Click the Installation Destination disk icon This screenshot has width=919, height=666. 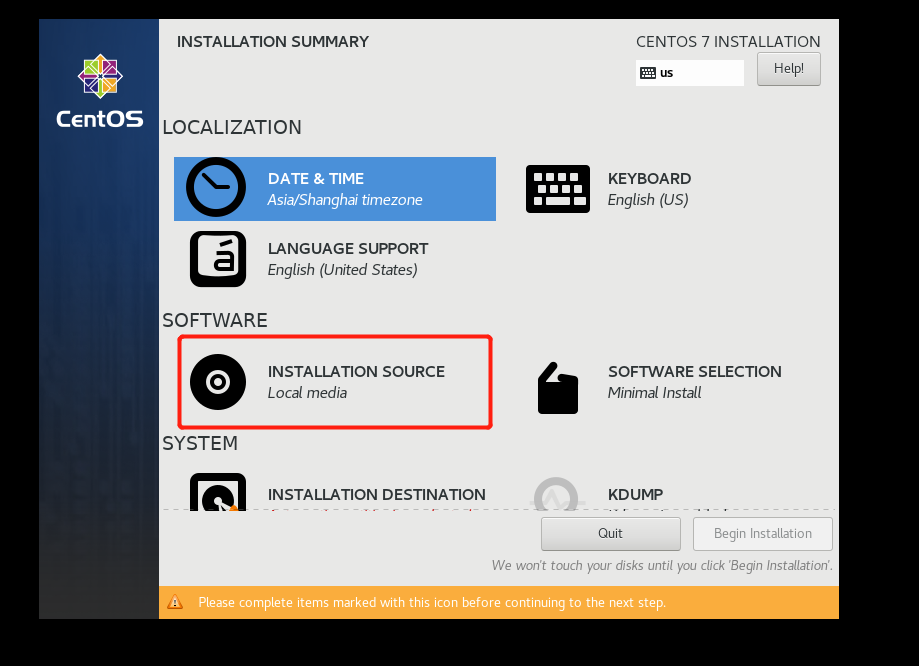pos(217,492)
